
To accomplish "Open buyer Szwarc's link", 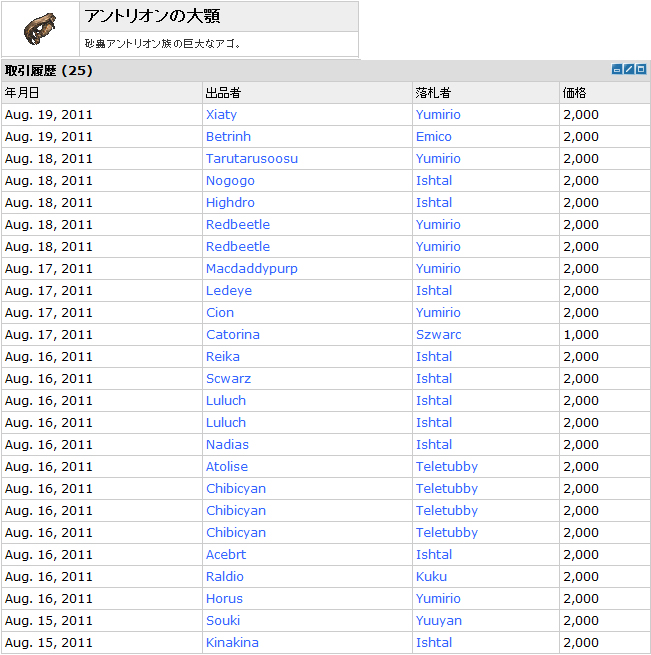I will 438,334.
